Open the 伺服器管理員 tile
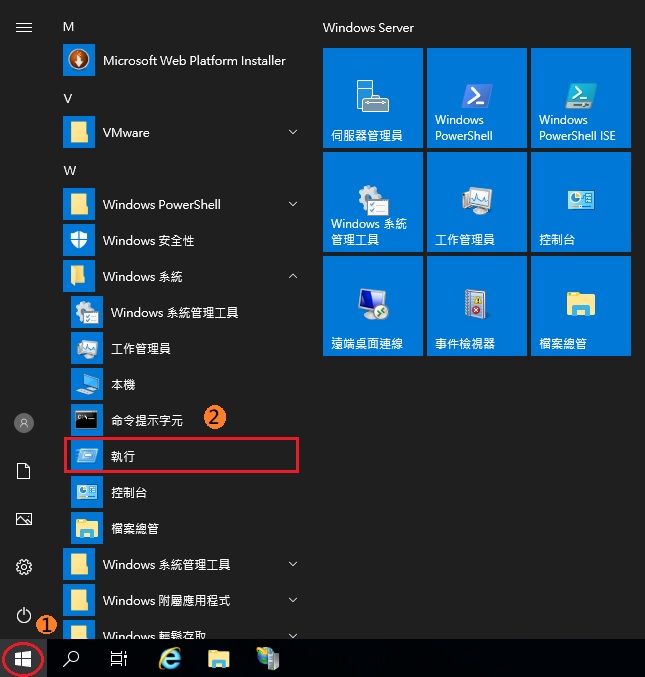 pos(372,97)
